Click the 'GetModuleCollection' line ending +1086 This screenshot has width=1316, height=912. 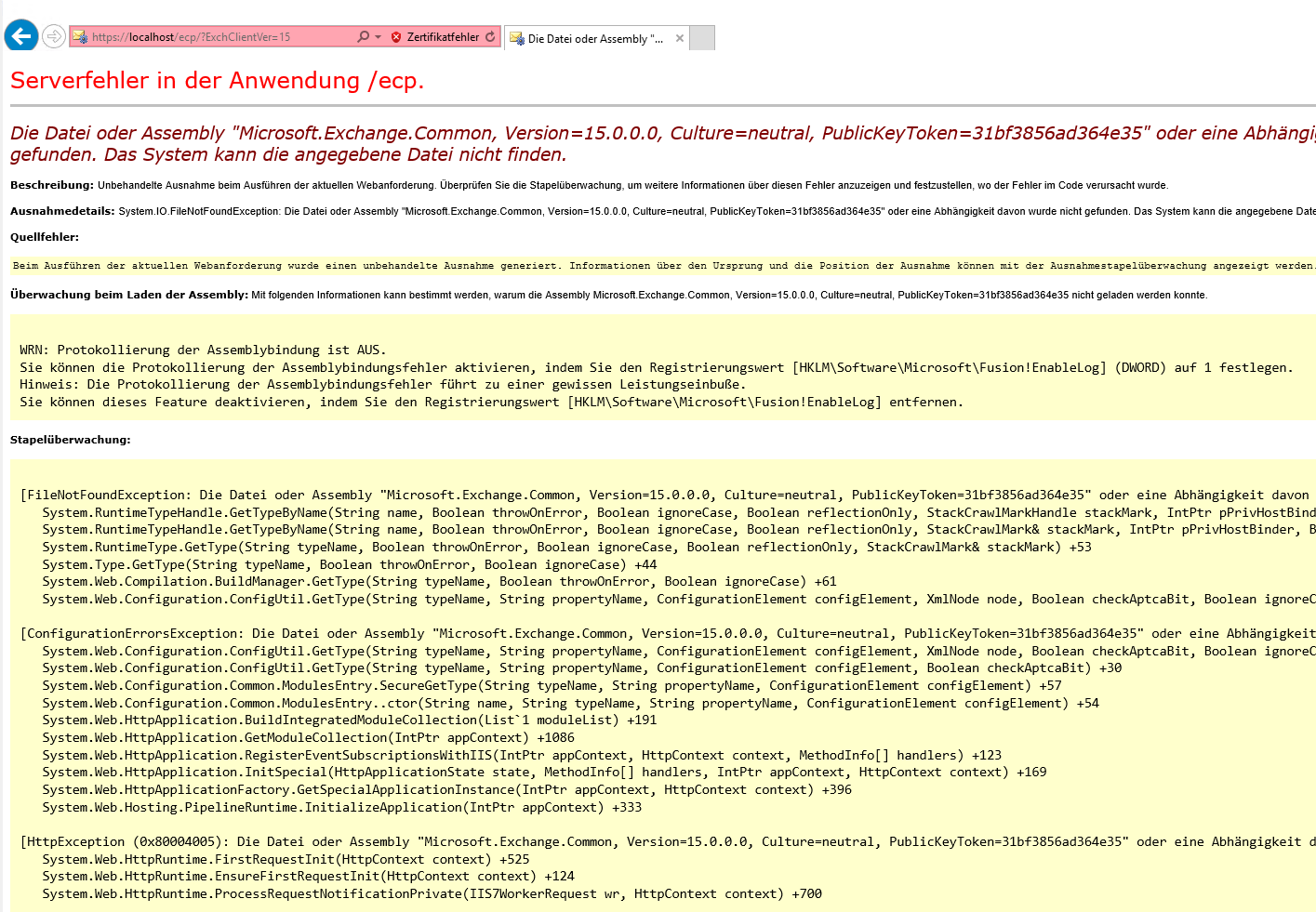[308, 737]
